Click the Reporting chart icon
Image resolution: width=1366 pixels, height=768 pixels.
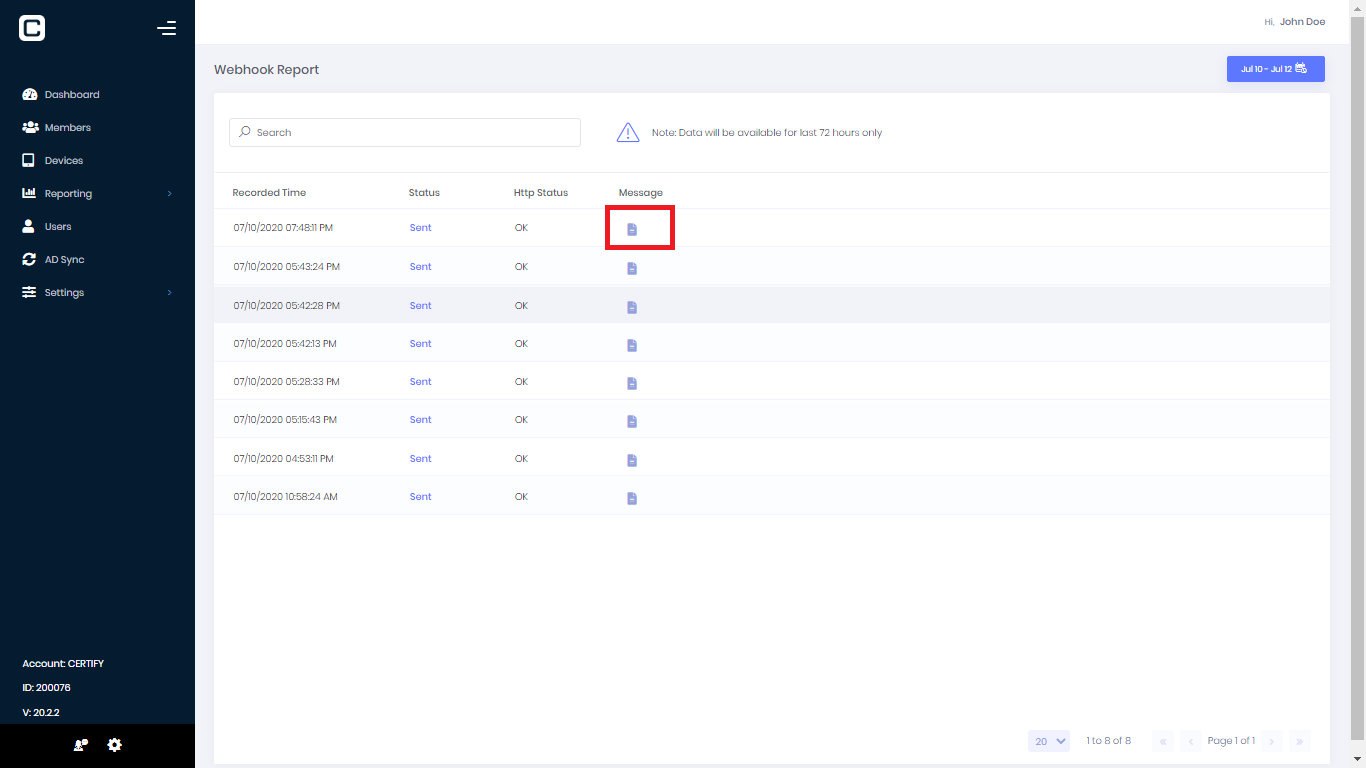(x=29, y=193)
